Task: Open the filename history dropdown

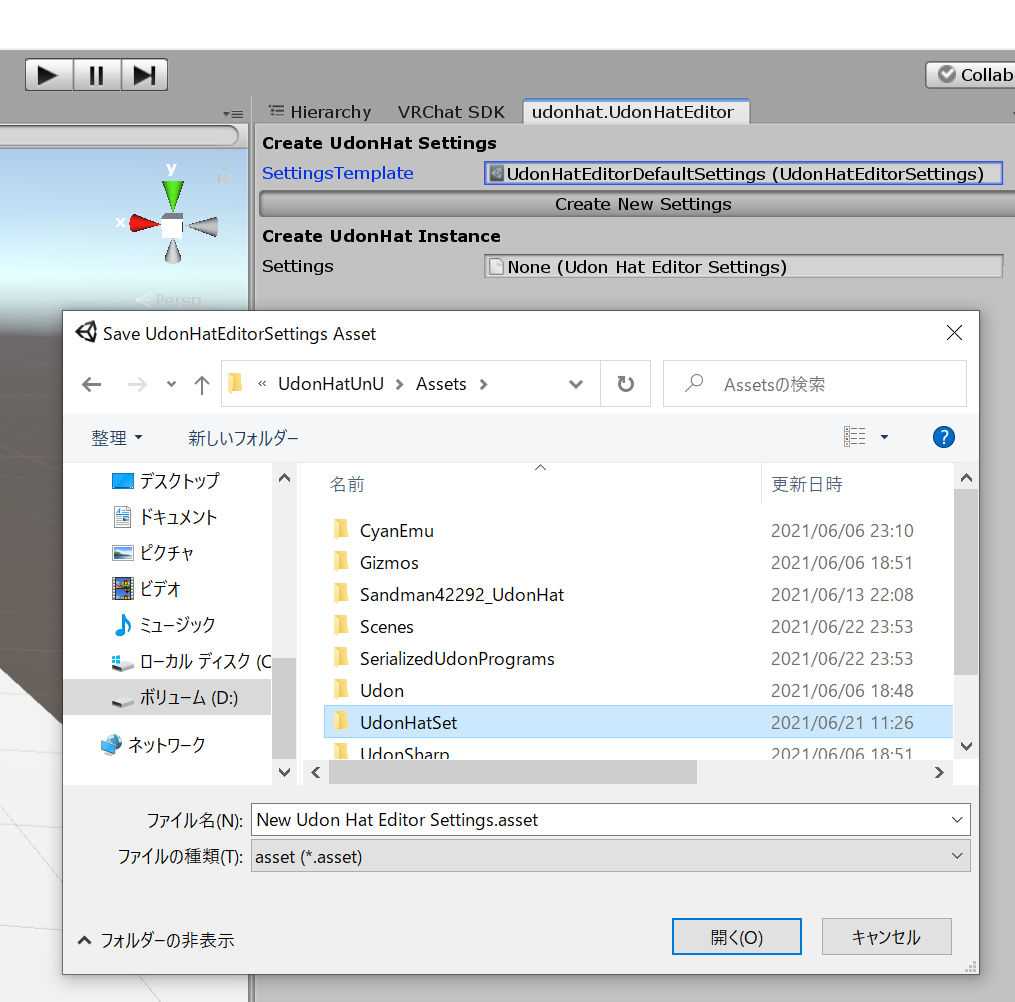Action: tap(957, 819)
